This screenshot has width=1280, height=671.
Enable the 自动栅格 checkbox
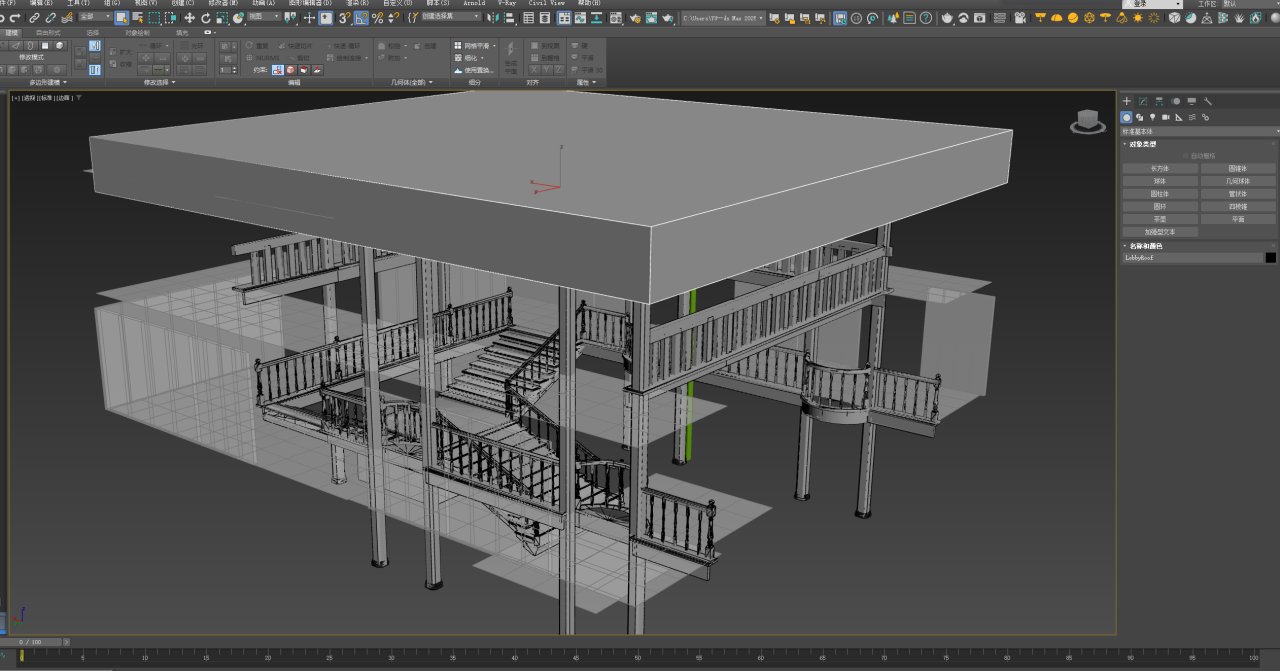pos(1186,156)
